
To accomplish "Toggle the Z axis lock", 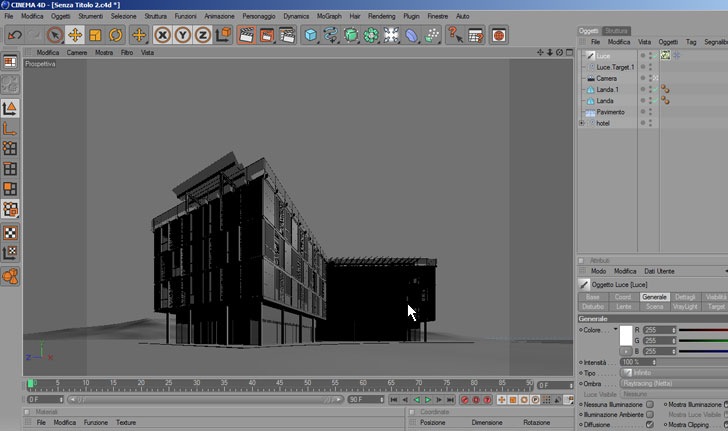I will pyautogui.click(x=203, y=35).
